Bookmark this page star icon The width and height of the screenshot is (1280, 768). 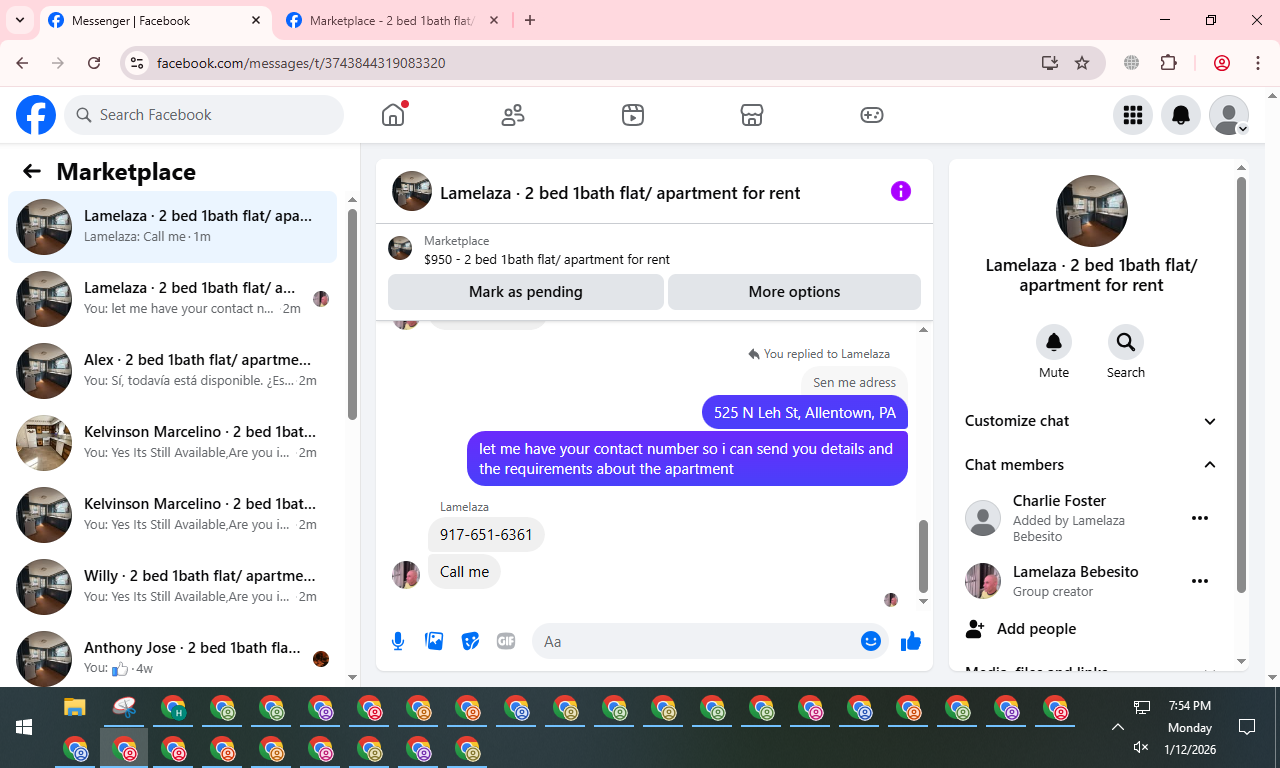coord(1082,63)
